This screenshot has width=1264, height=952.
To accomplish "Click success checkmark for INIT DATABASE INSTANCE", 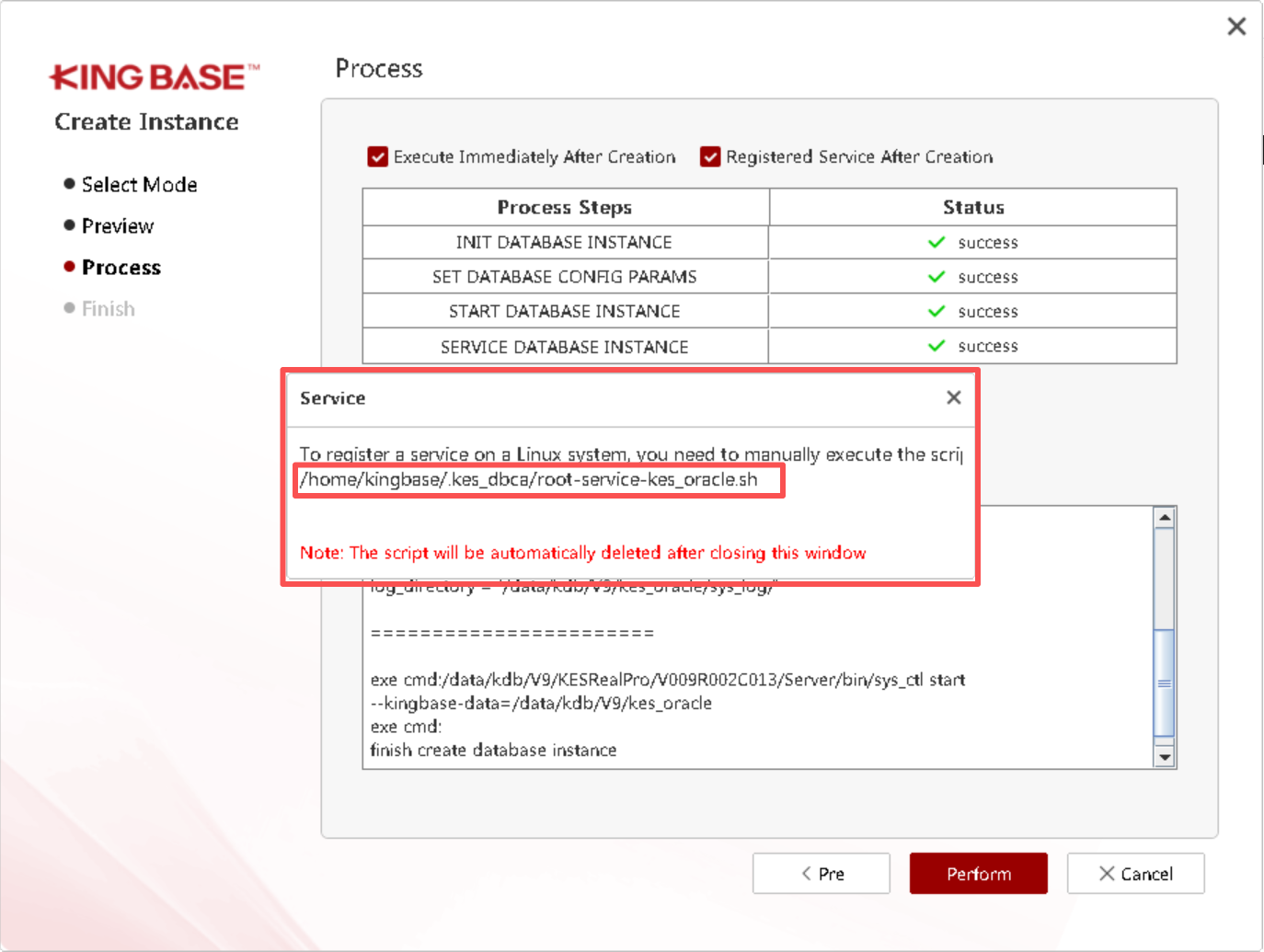I will 937,242.
